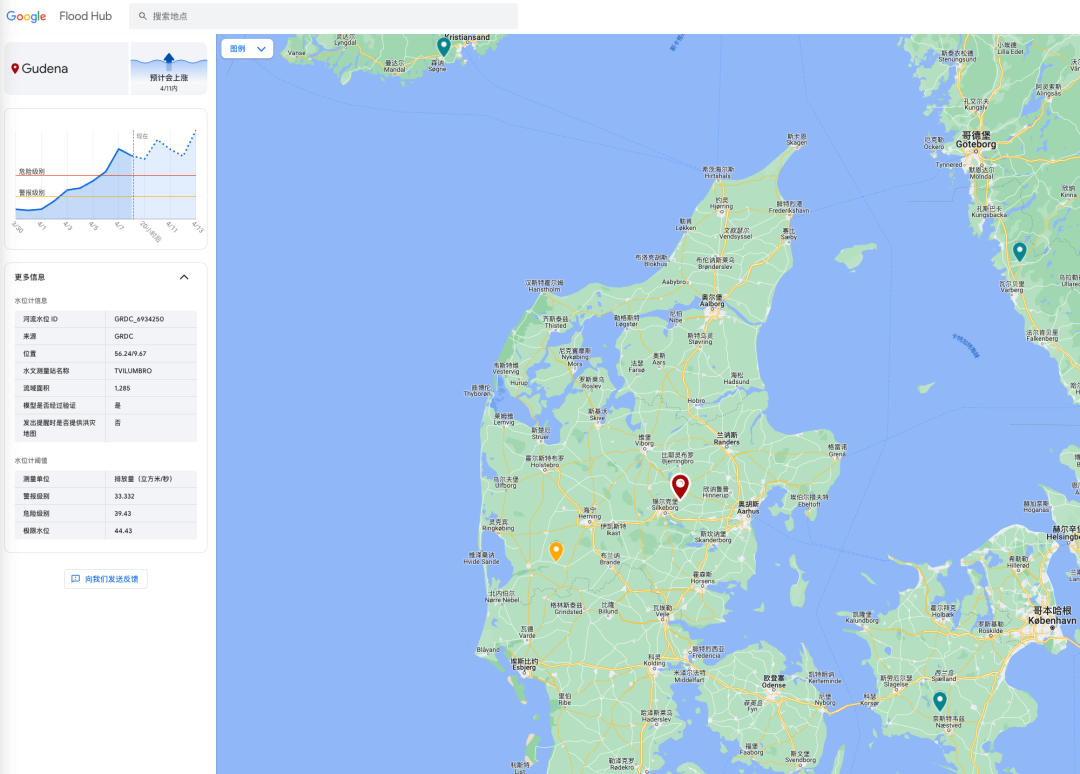Focus the 搜索地点 search field

pyautogui.click(x=323, y=16)
